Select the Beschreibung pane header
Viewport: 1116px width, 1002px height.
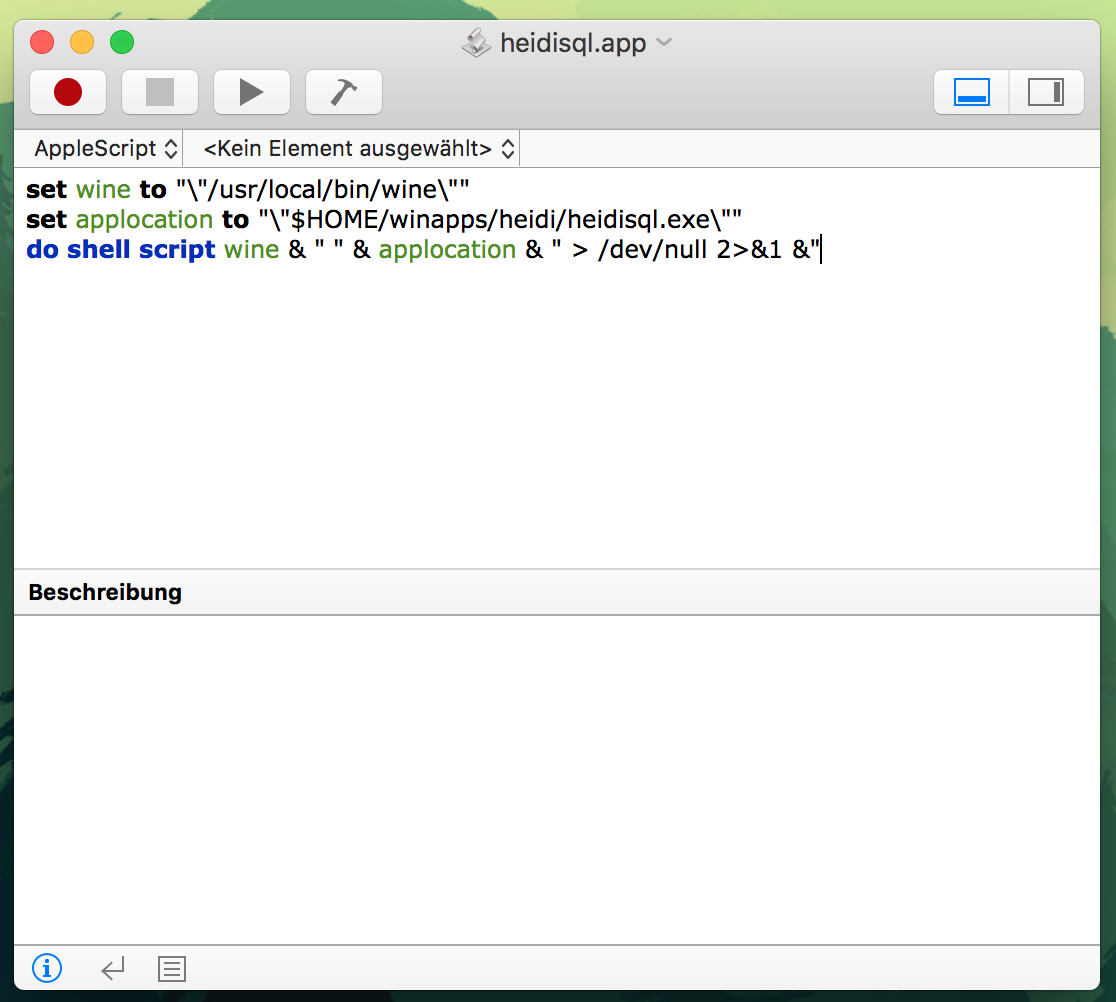coord(104,592)
